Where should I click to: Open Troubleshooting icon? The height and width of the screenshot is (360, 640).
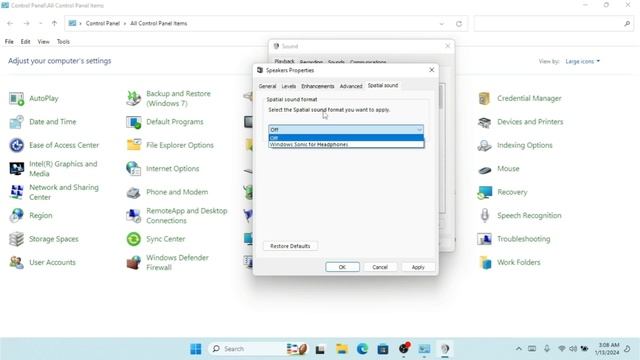coord(484,239)
